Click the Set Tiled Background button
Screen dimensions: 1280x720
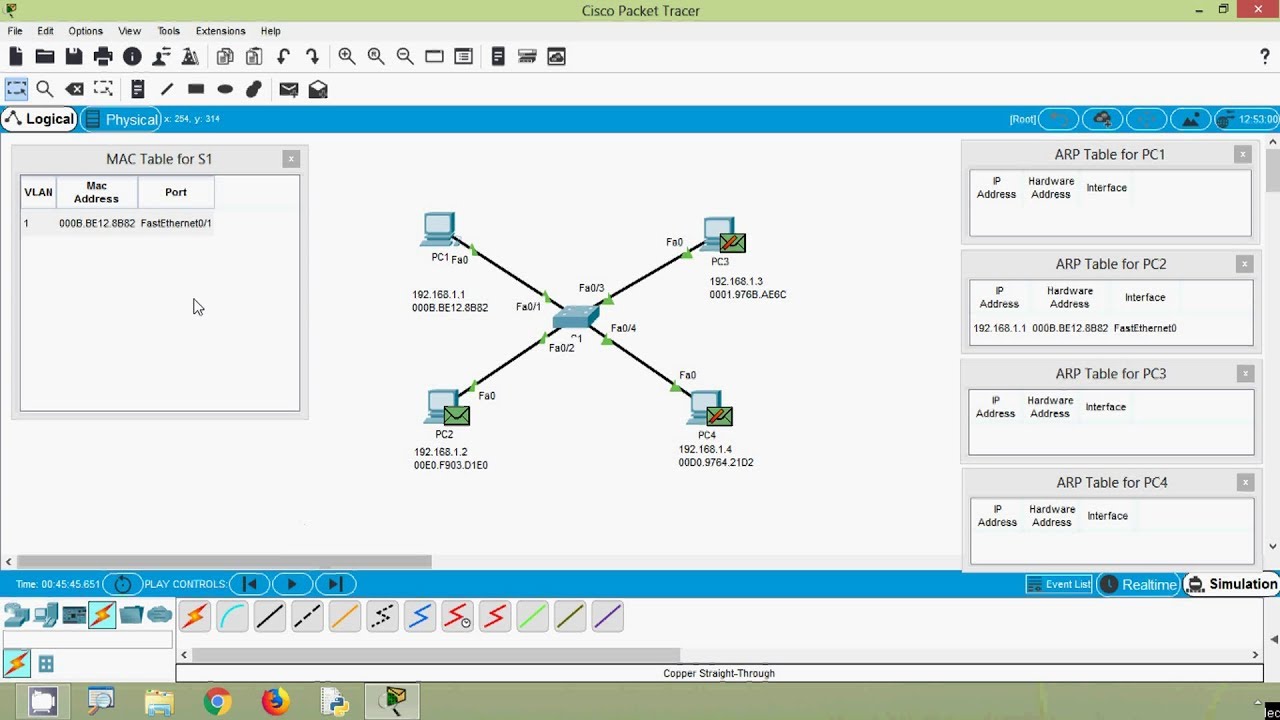pyautogui.click(x=1190, y=120)
